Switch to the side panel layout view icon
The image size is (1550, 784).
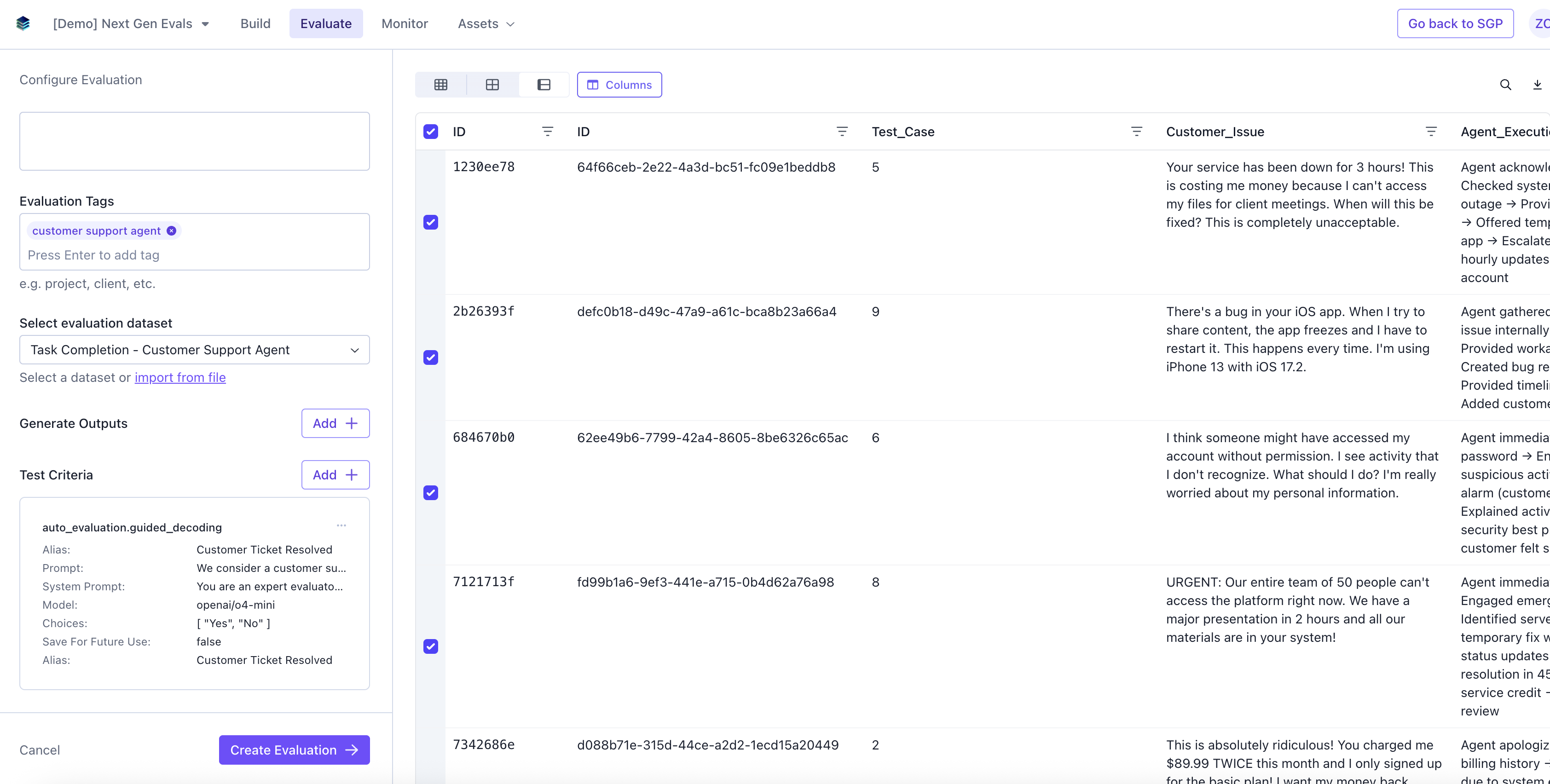(x=544, y=85)
